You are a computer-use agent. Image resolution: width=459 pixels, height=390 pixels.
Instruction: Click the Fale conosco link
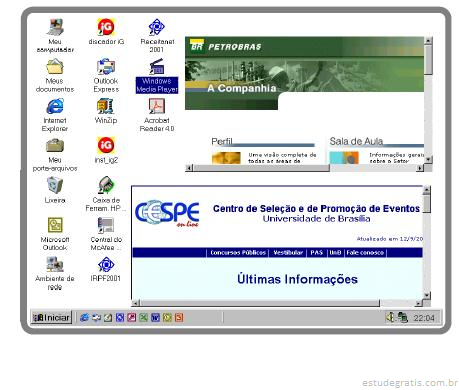(365, 253)
